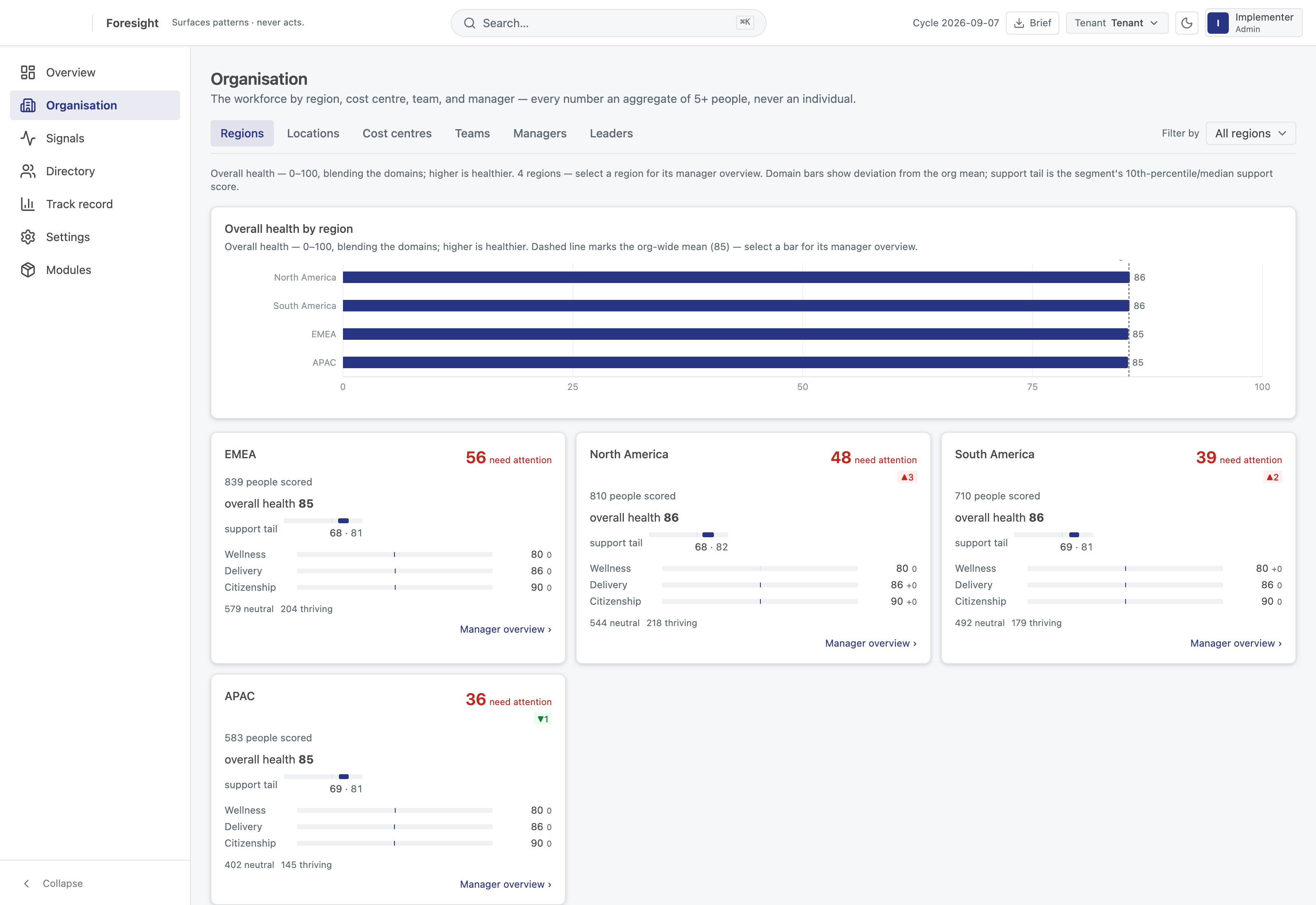1316x905 pixels.
Task: Click the Organisation building icon
Action: point(28,105)
